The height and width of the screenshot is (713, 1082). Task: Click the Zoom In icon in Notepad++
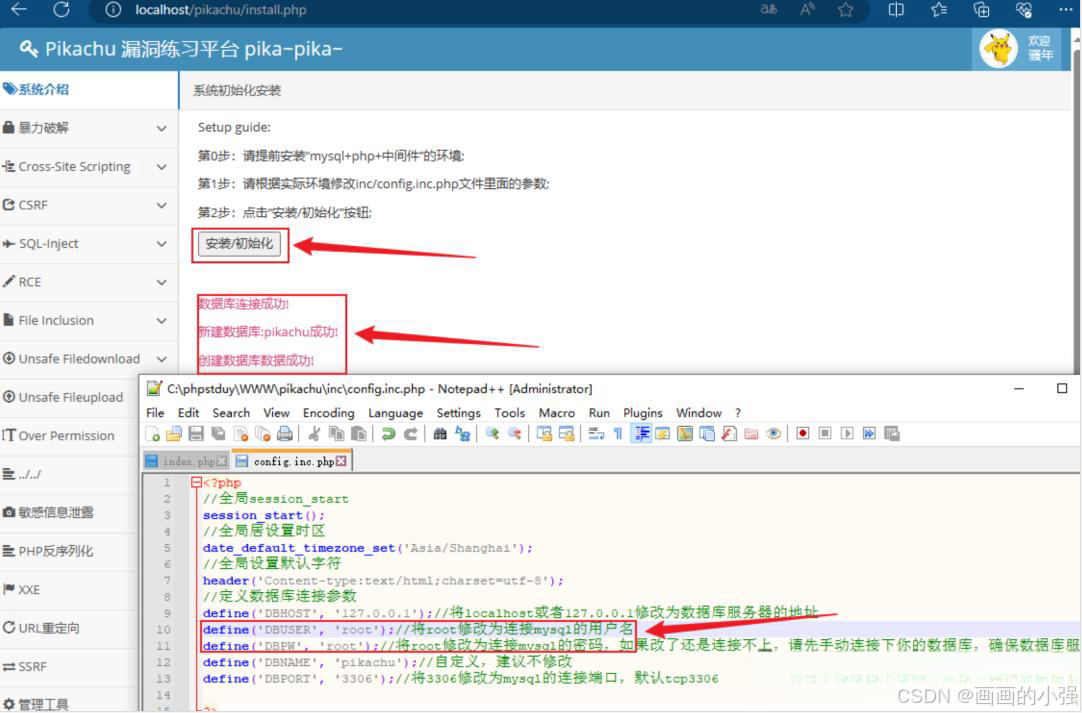click(x=492, y=433)
